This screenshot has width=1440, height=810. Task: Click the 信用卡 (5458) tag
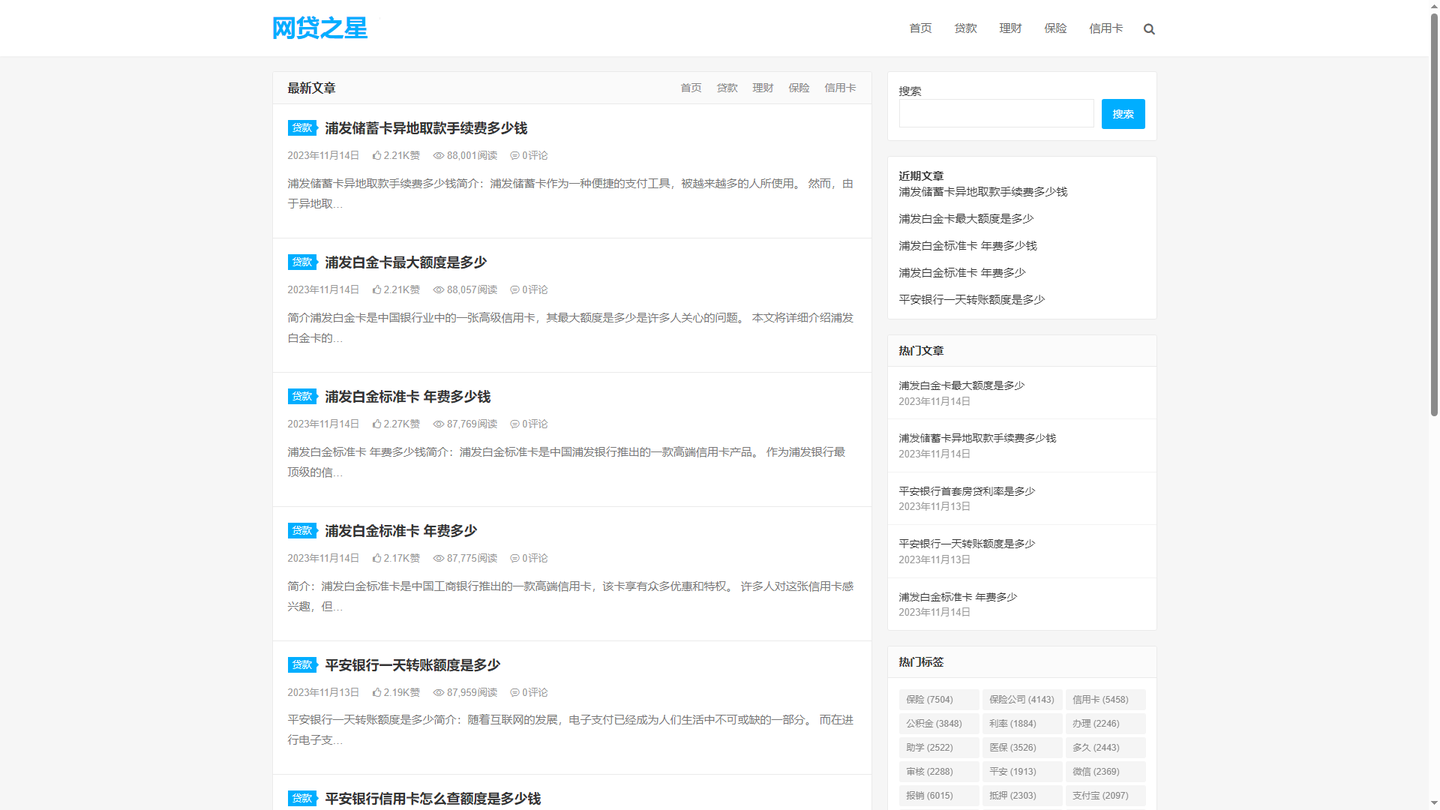(x=1105, y=700)
